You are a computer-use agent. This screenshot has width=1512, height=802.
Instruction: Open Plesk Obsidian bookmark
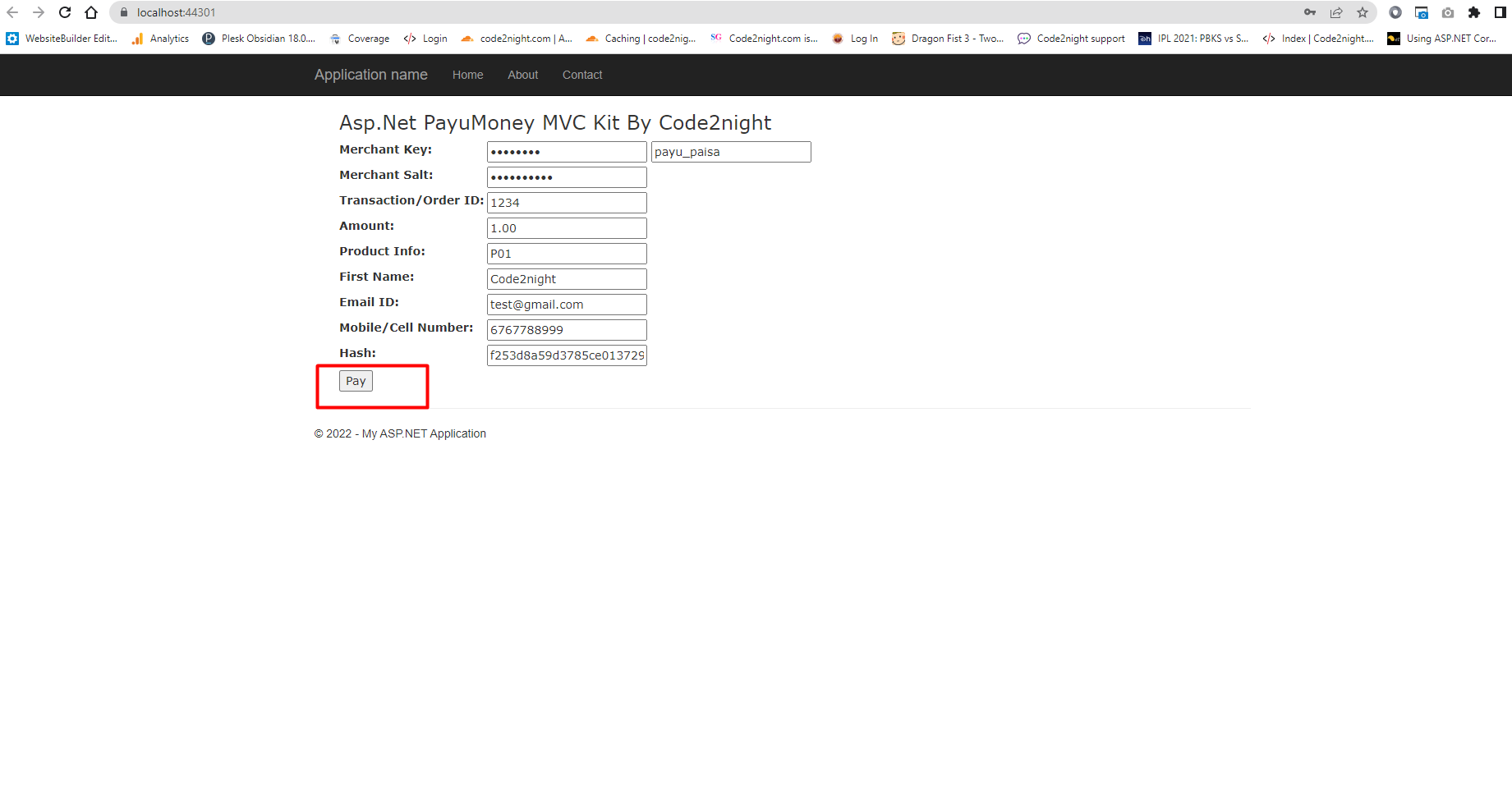259,39
